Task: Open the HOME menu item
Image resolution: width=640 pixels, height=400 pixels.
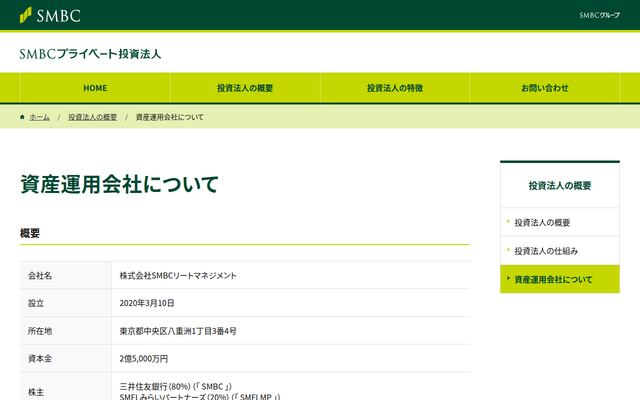Action: click(95, 88)
